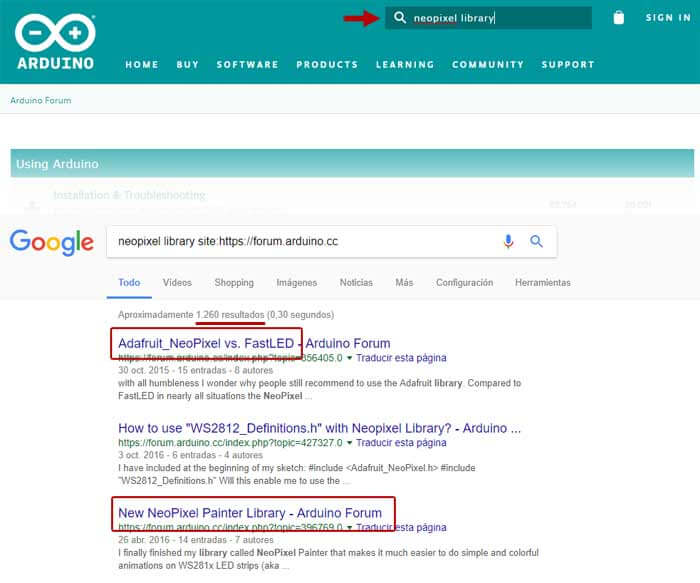Open New NeoPixel Painter Library result
The image size is (700, 583).
[x=250, y=513]
